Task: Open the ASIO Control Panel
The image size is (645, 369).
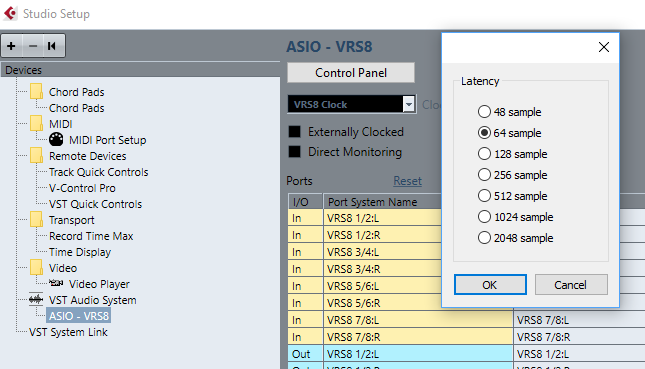Action: point(351,73)
